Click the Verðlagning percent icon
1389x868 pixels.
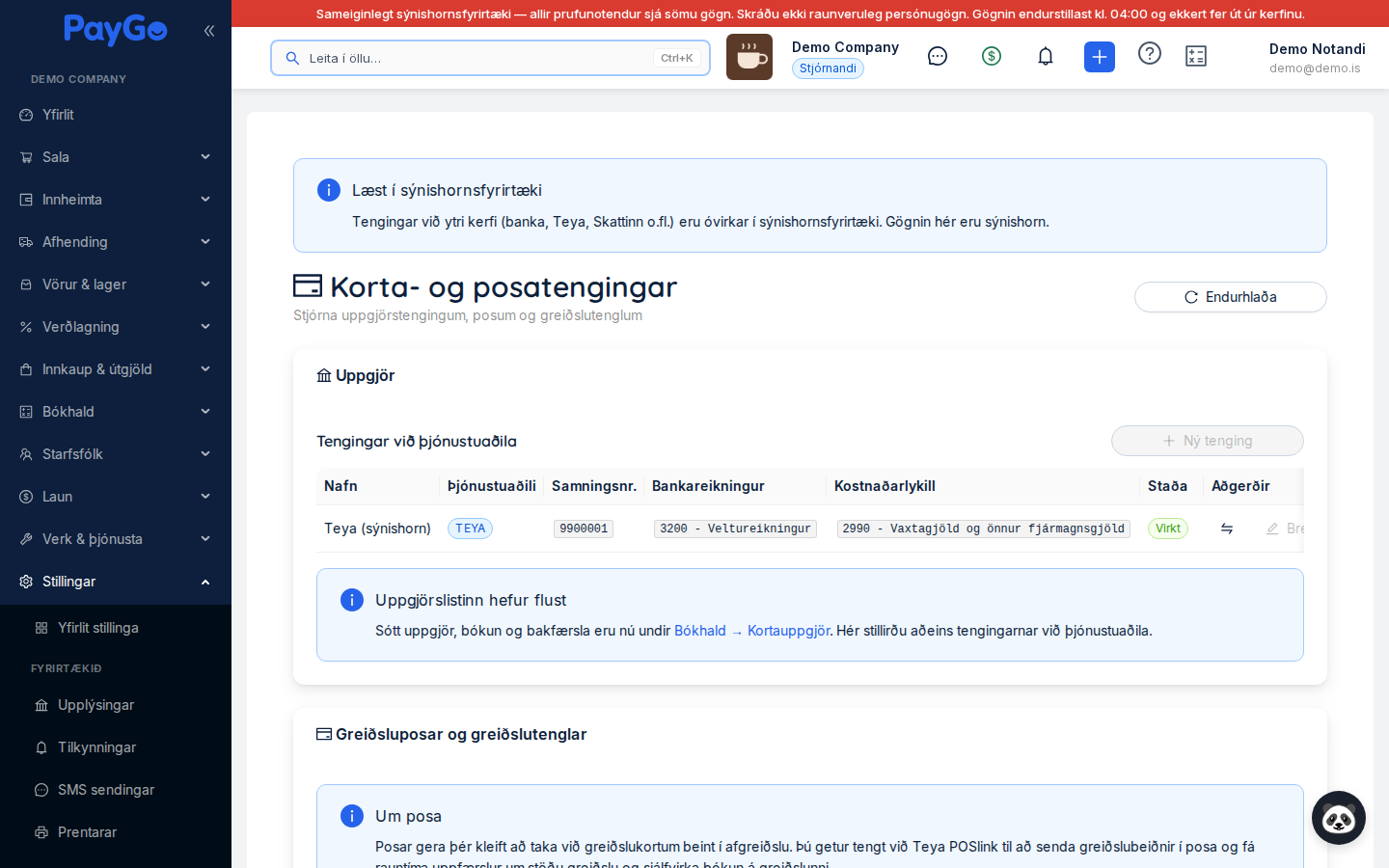(x=26, y=327)
